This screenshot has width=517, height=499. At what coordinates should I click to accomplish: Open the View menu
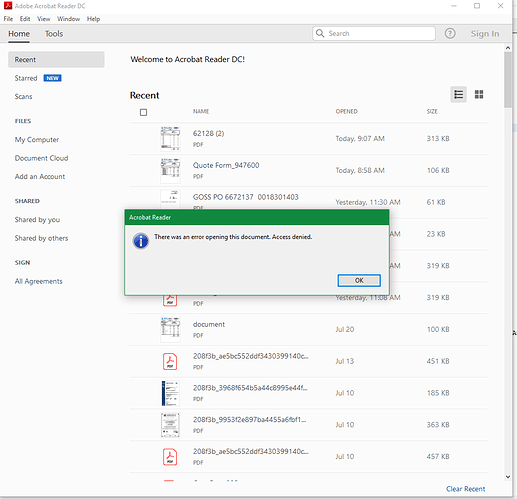click(44, 19)
